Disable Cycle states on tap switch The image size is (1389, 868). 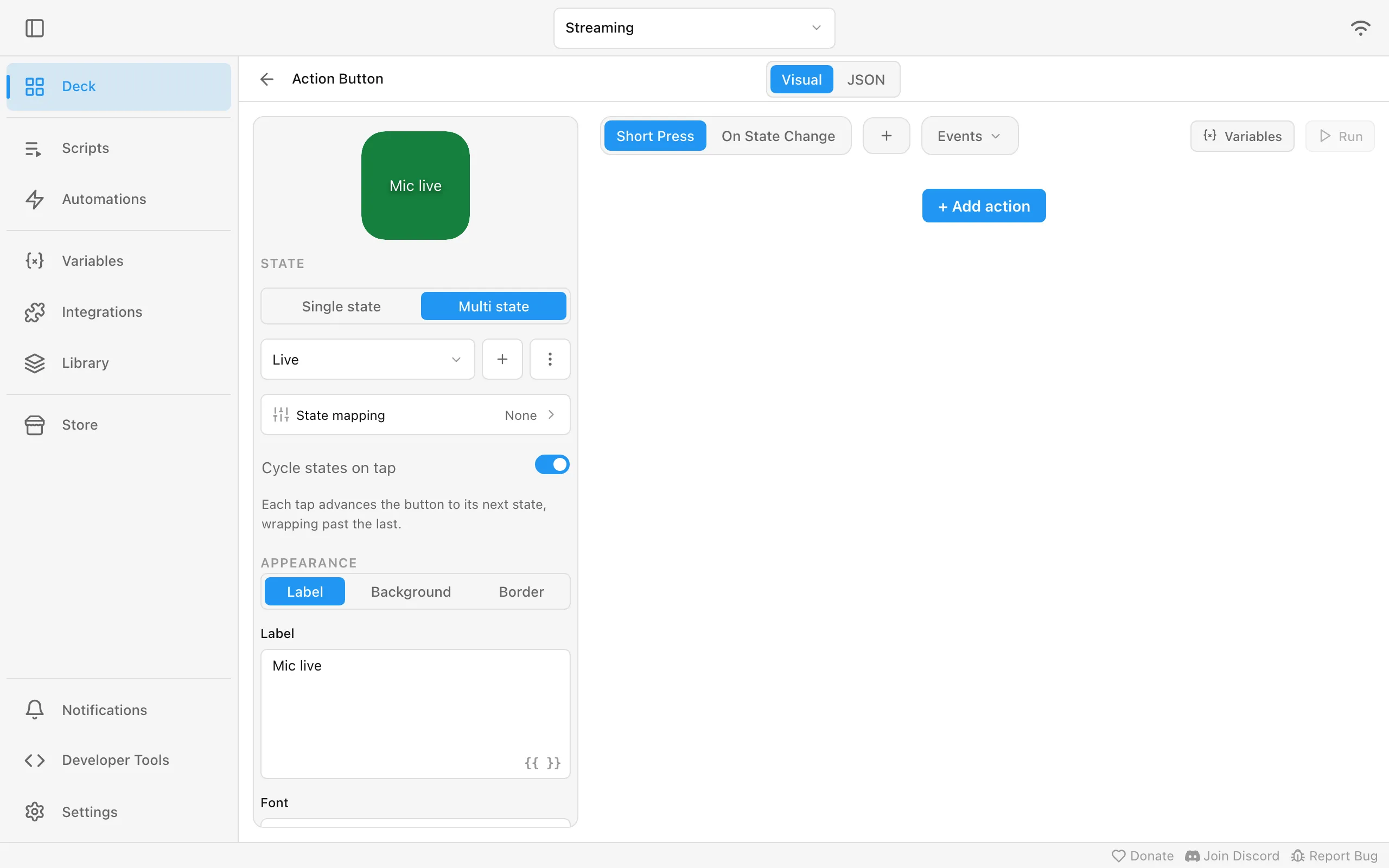(x=552, y=464)
